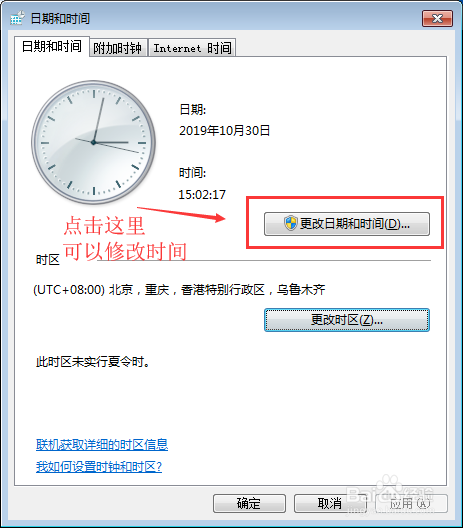
Task: Open 联机获取详细的时区信息 link
Action: (102, 444)
